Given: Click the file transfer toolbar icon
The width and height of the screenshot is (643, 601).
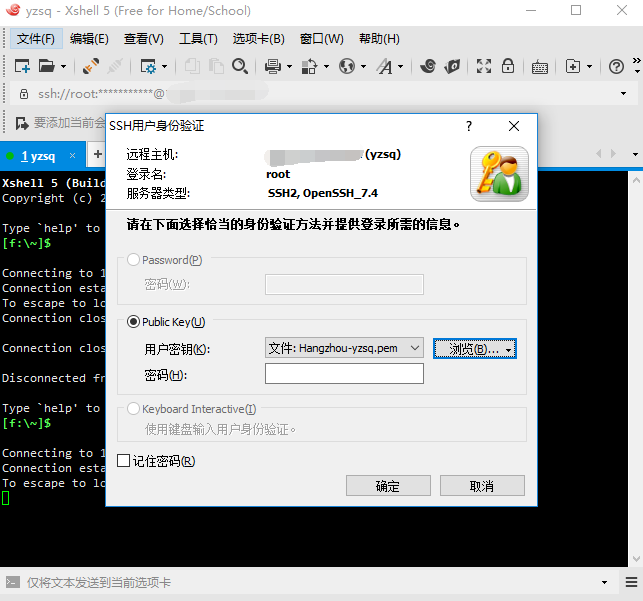Looking at the screenshot, I should (x=309, y=66).
